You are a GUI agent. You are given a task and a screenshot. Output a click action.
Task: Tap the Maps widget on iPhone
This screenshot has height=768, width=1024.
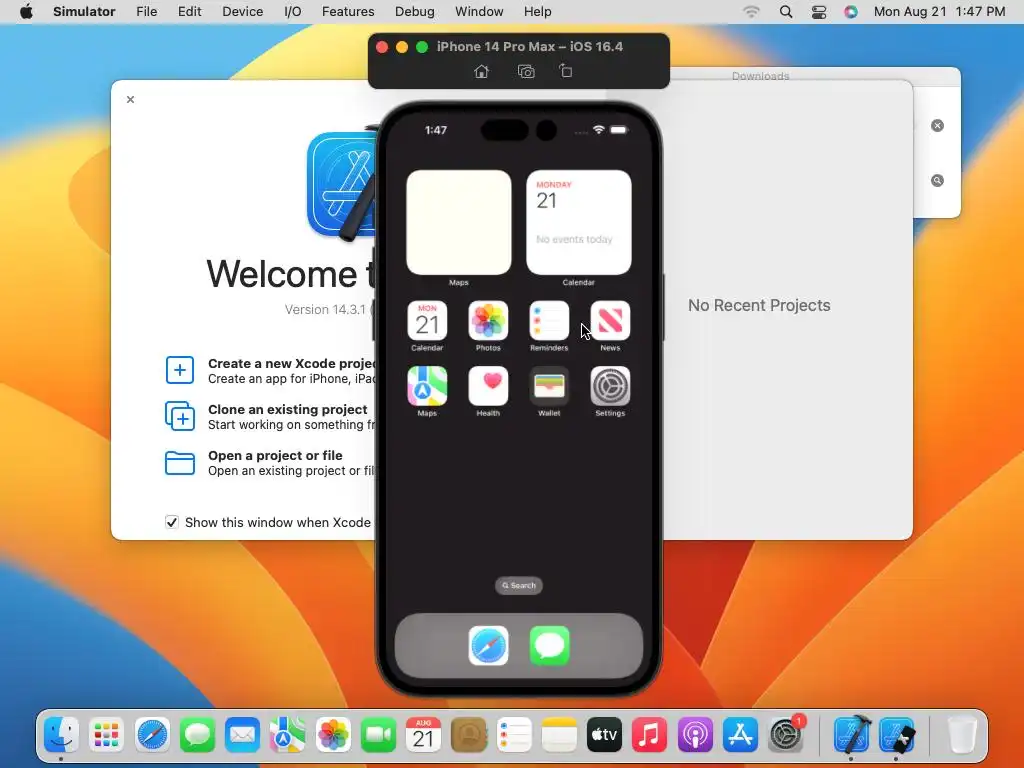458,222
